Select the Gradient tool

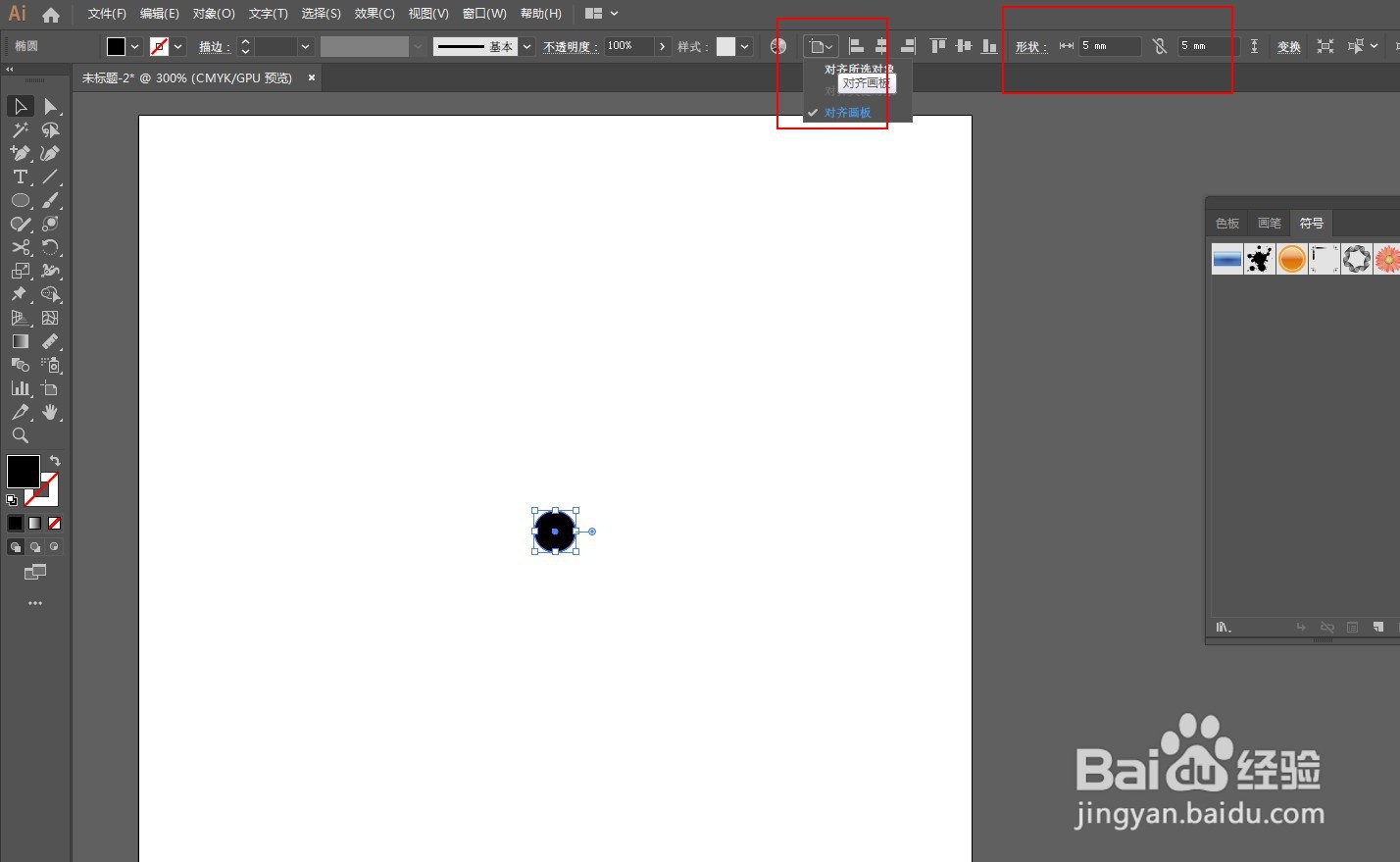pos(21,341)
